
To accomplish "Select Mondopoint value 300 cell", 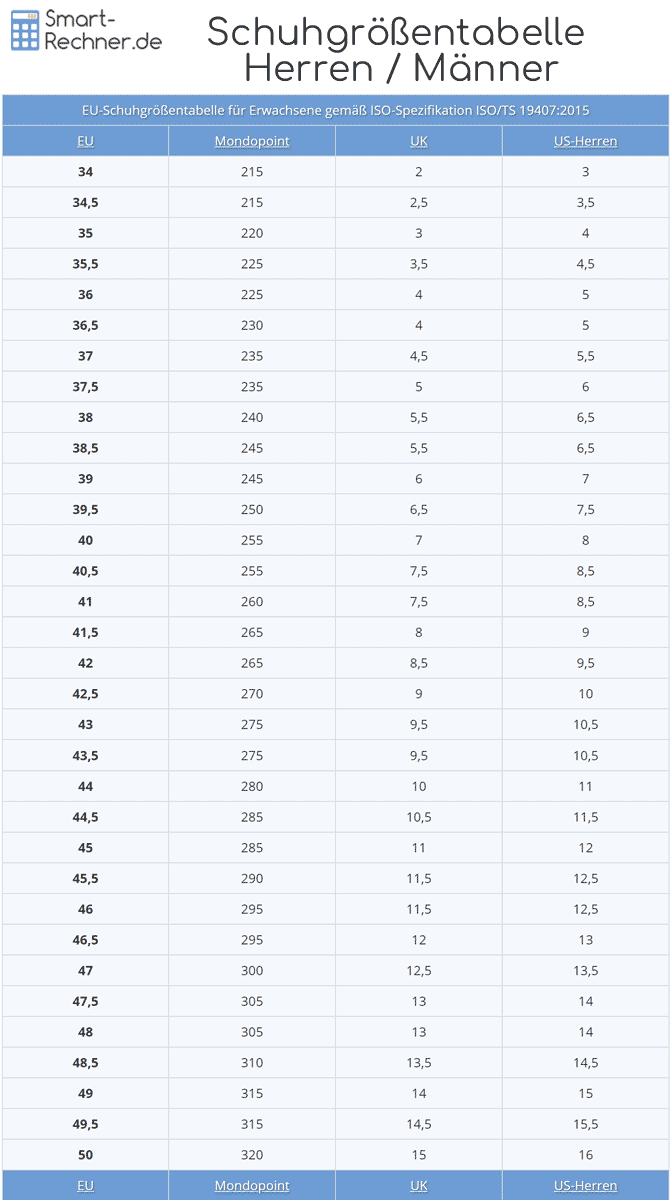I will tap(252, 971).
